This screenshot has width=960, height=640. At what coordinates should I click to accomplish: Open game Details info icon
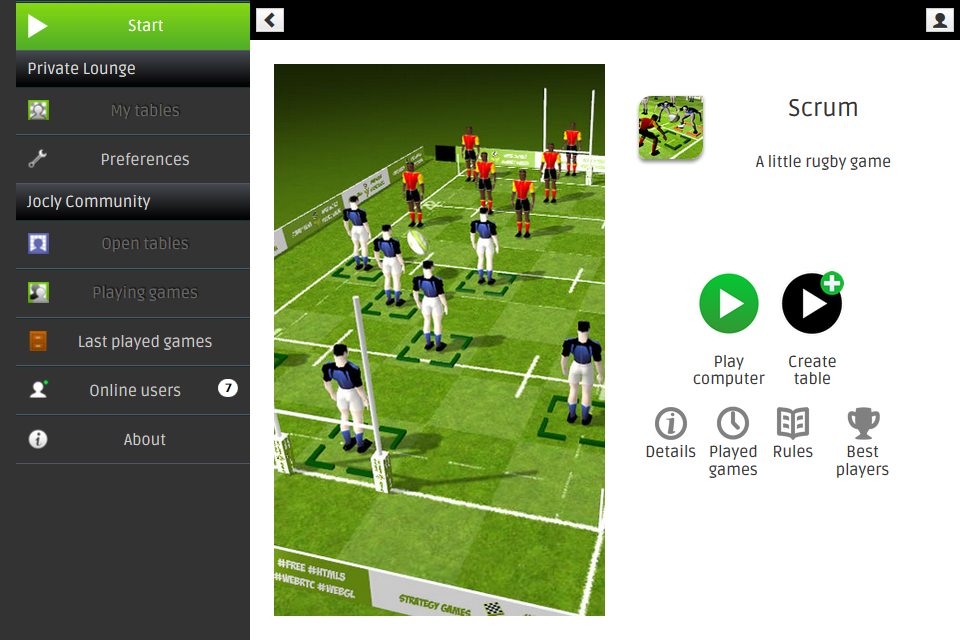[x=670, y=423]
